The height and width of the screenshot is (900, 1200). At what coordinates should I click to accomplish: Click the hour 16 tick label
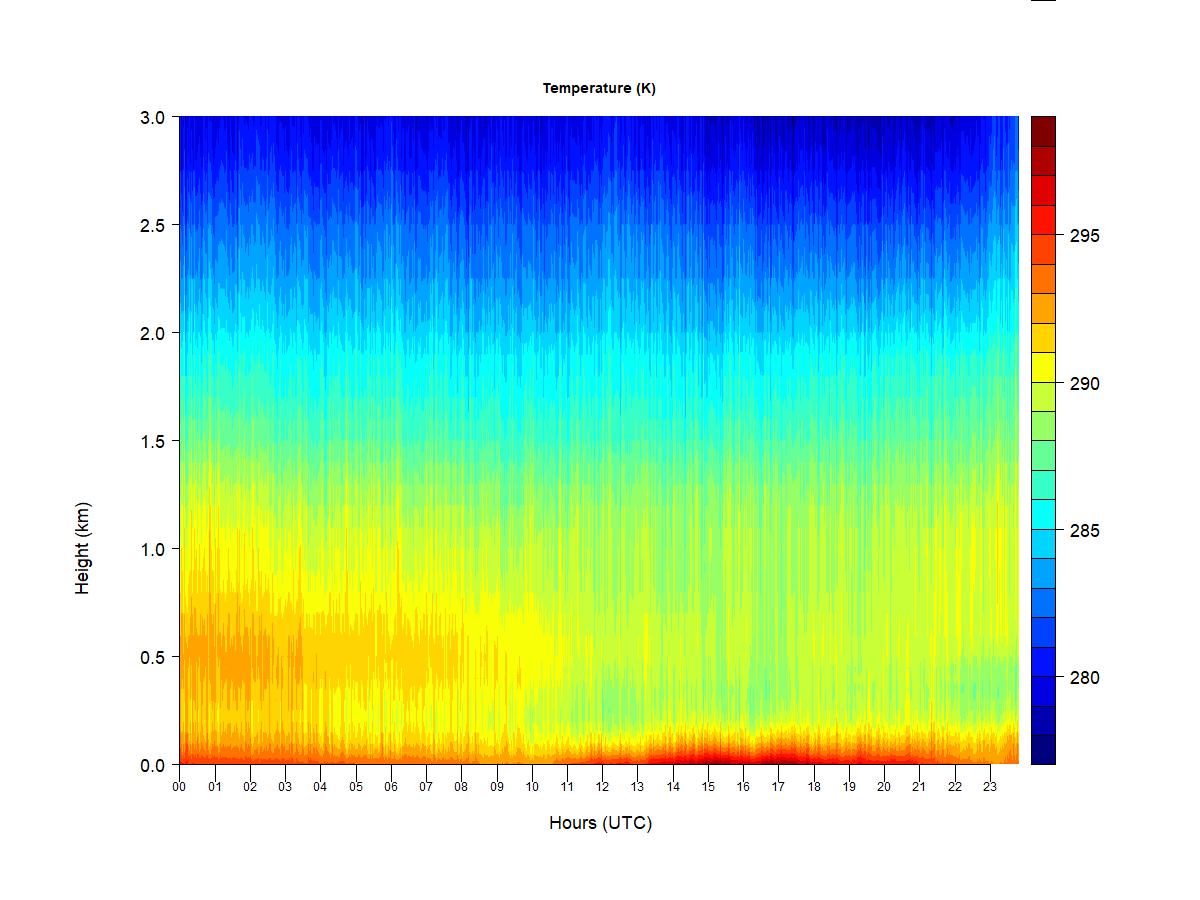point(743,787)
